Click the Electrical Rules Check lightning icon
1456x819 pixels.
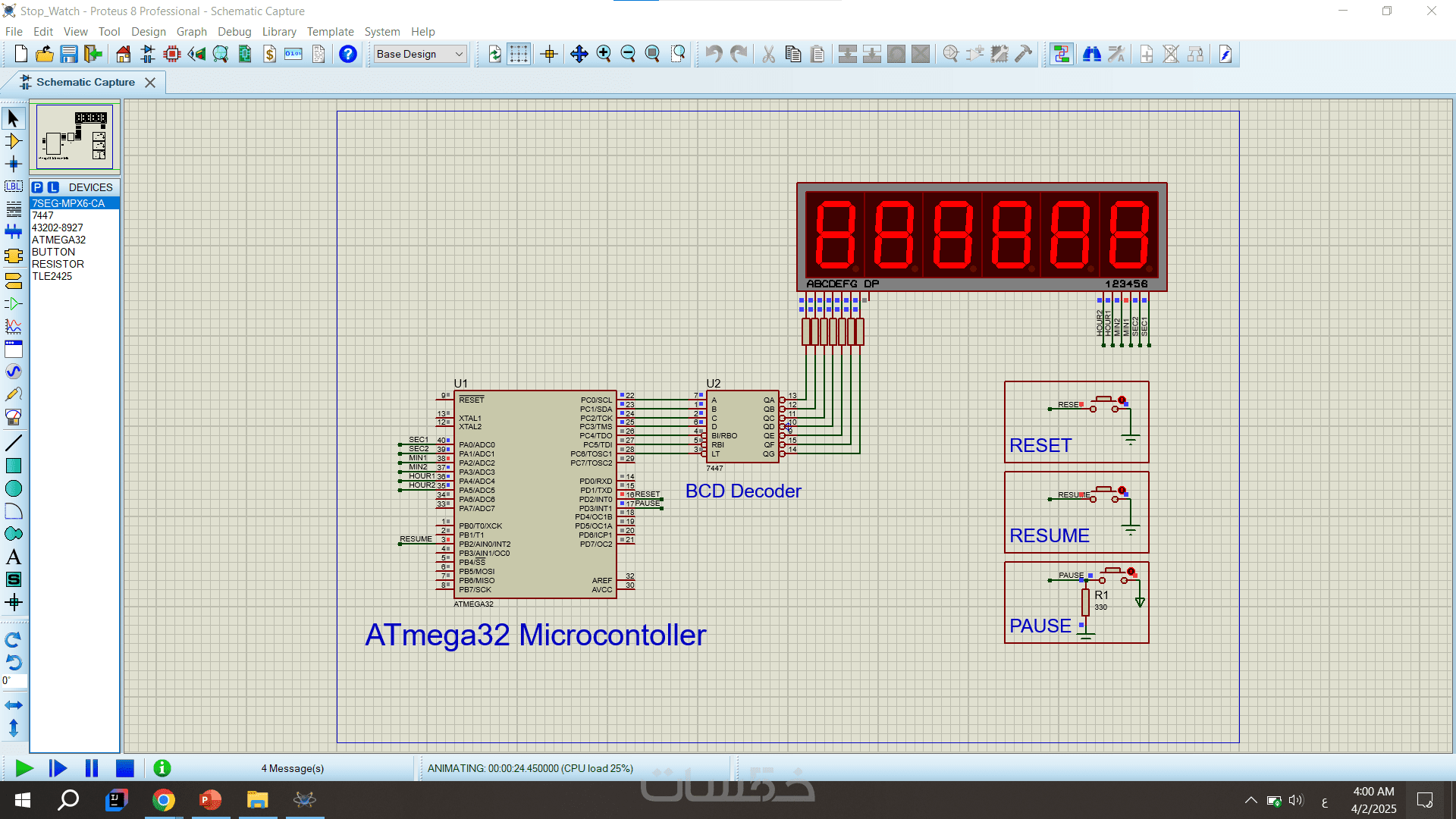[1225, 54]
